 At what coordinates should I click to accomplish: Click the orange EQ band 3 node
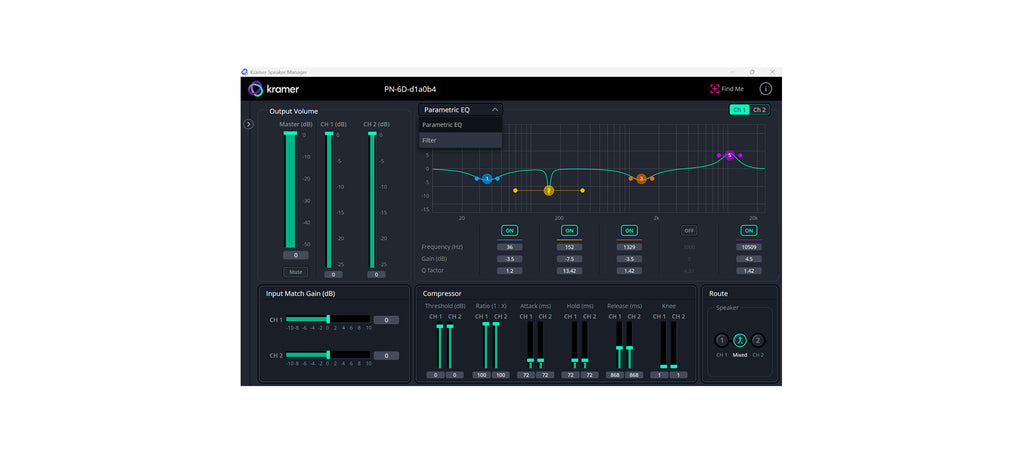pos(641,178)
